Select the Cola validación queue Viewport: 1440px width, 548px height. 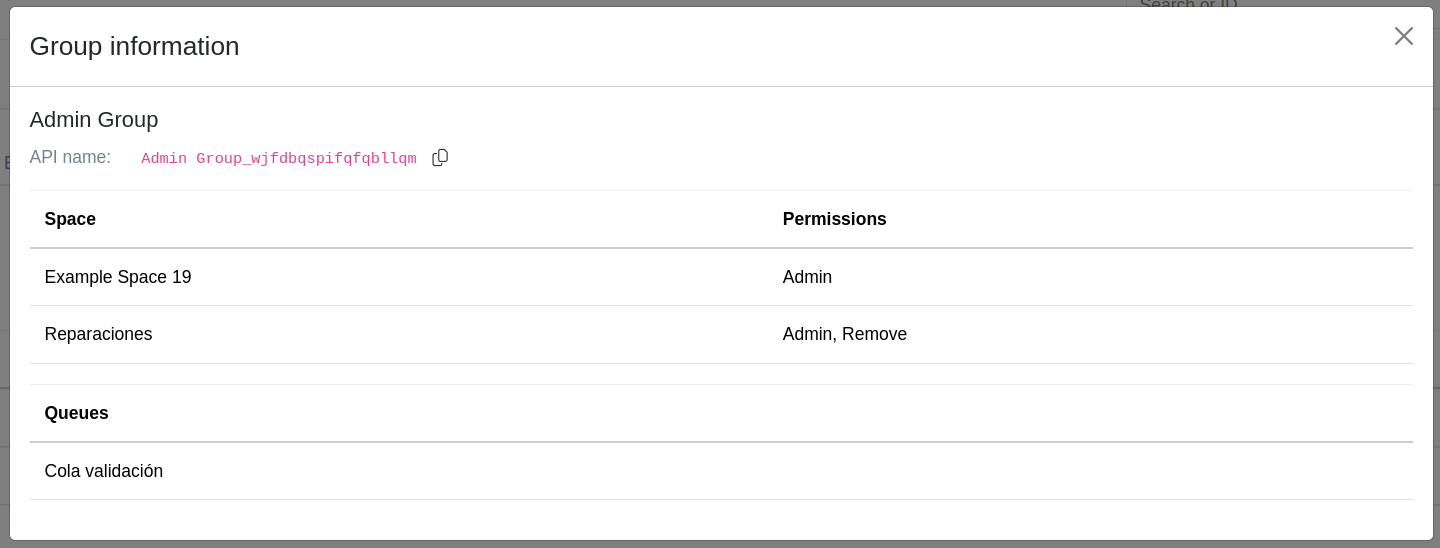coord(103,471)
